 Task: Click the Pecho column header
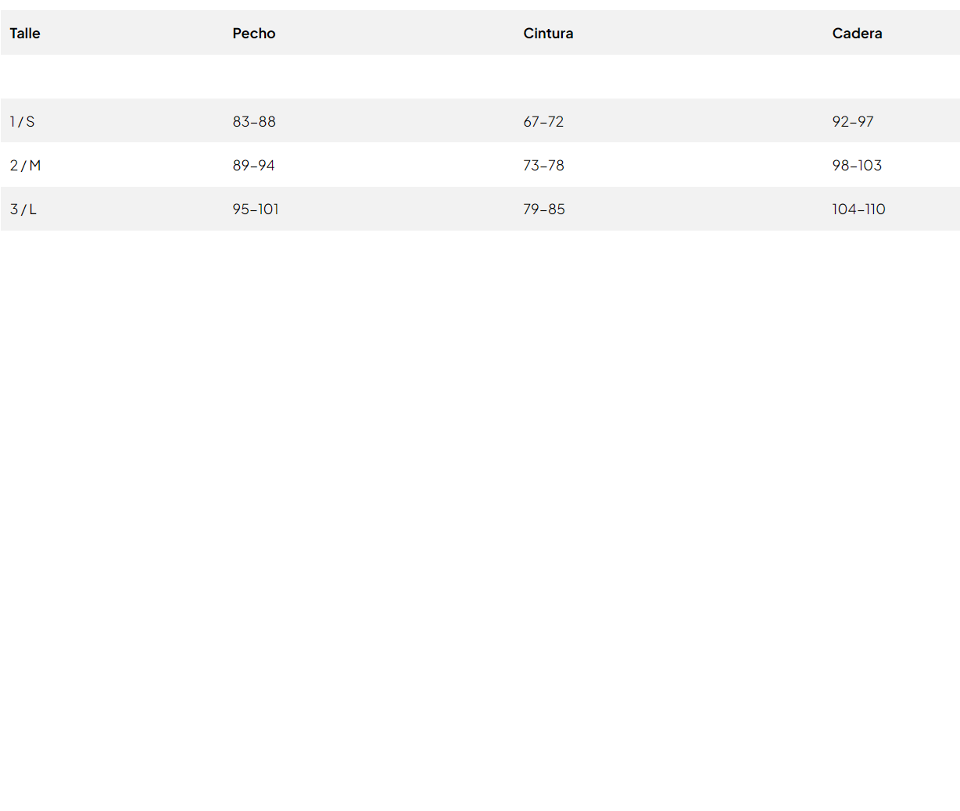point(254,33)
